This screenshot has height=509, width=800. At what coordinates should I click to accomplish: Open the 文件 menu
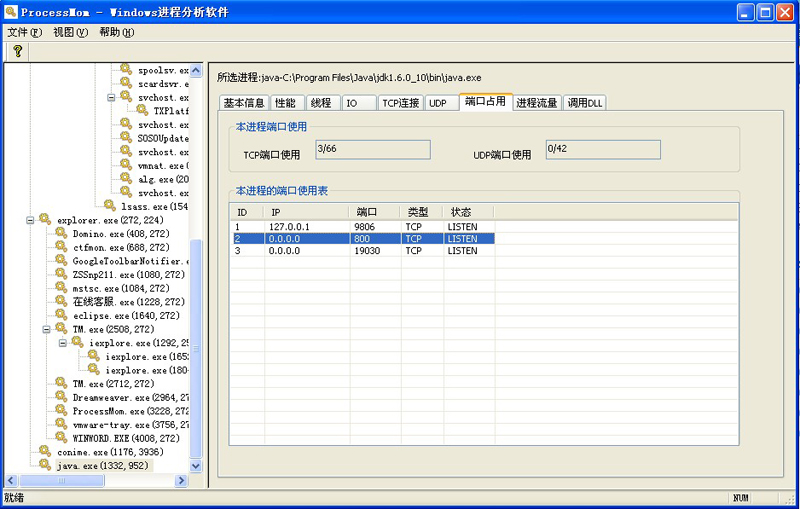[x=24, y=32]
